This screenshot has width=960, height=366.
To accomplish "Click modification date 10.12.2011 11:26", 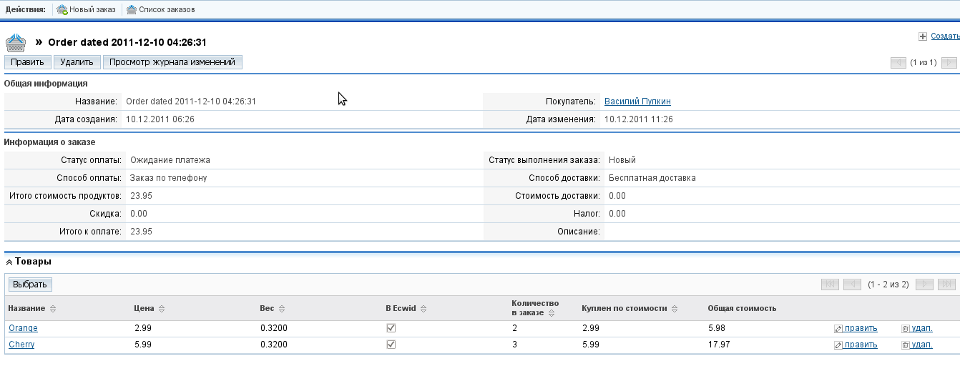I will tap(638, 119).
